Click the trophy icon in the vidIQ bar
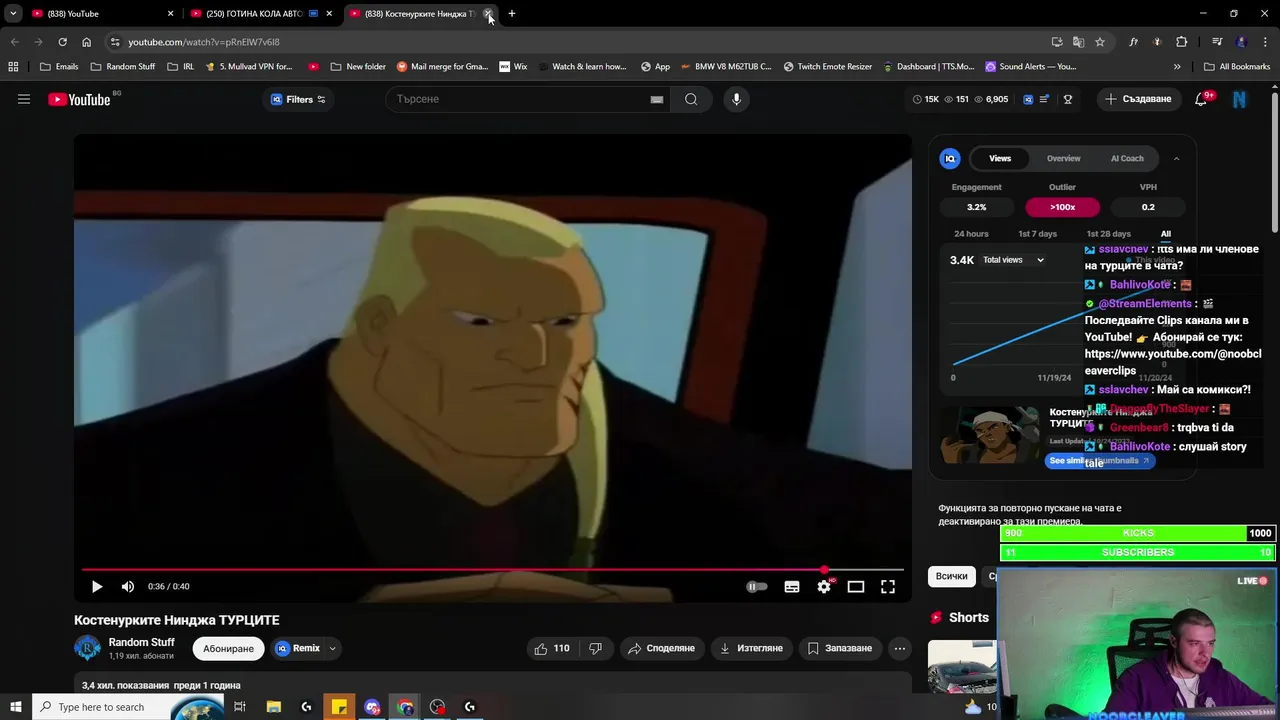 click(x=1068, y=99)
